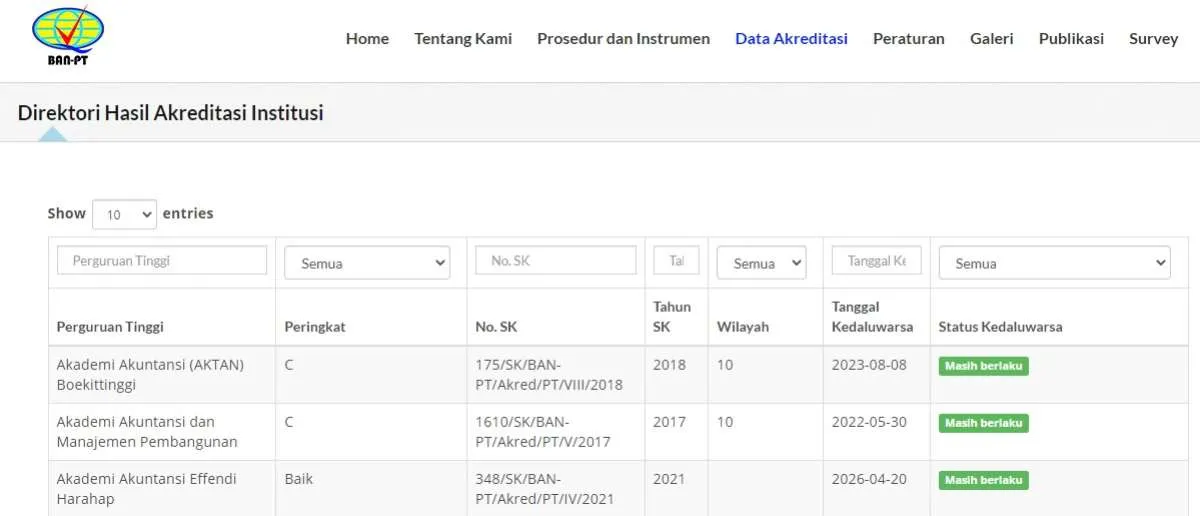Image resolution: width=1200 pixels, height=516 pixels.
Task: Sort table by Perguruan Tinggi column header
Action: click(x=110, y=327)
